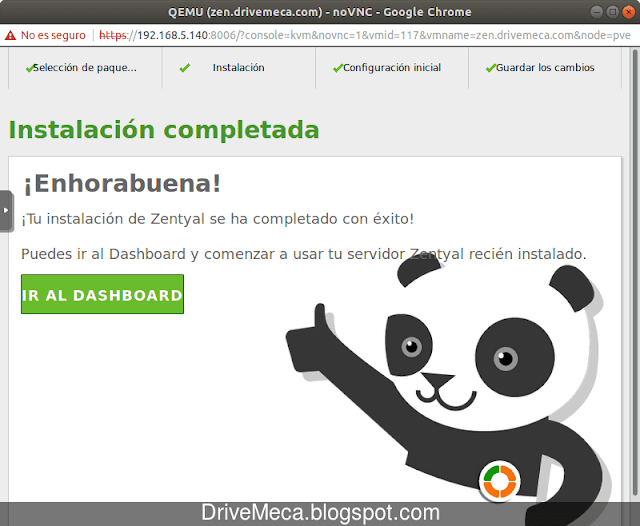This screenshot has width=640, height=526.
Task: Click the checkmark icon beside Selección de paque...
Action: (x=30, y=68)
